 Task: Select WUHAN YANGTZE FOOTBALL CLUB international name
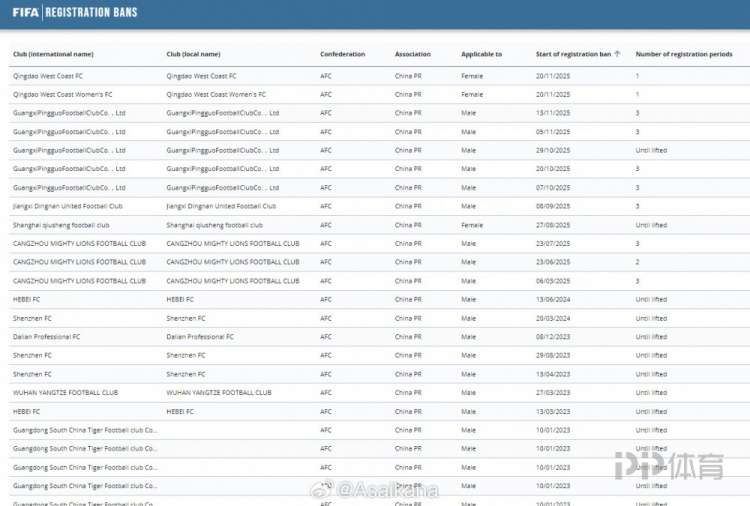click(65, 393)
